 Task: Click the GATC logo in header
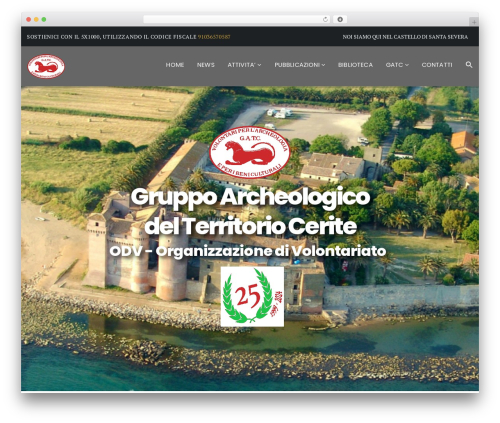(x=46, y=66)
